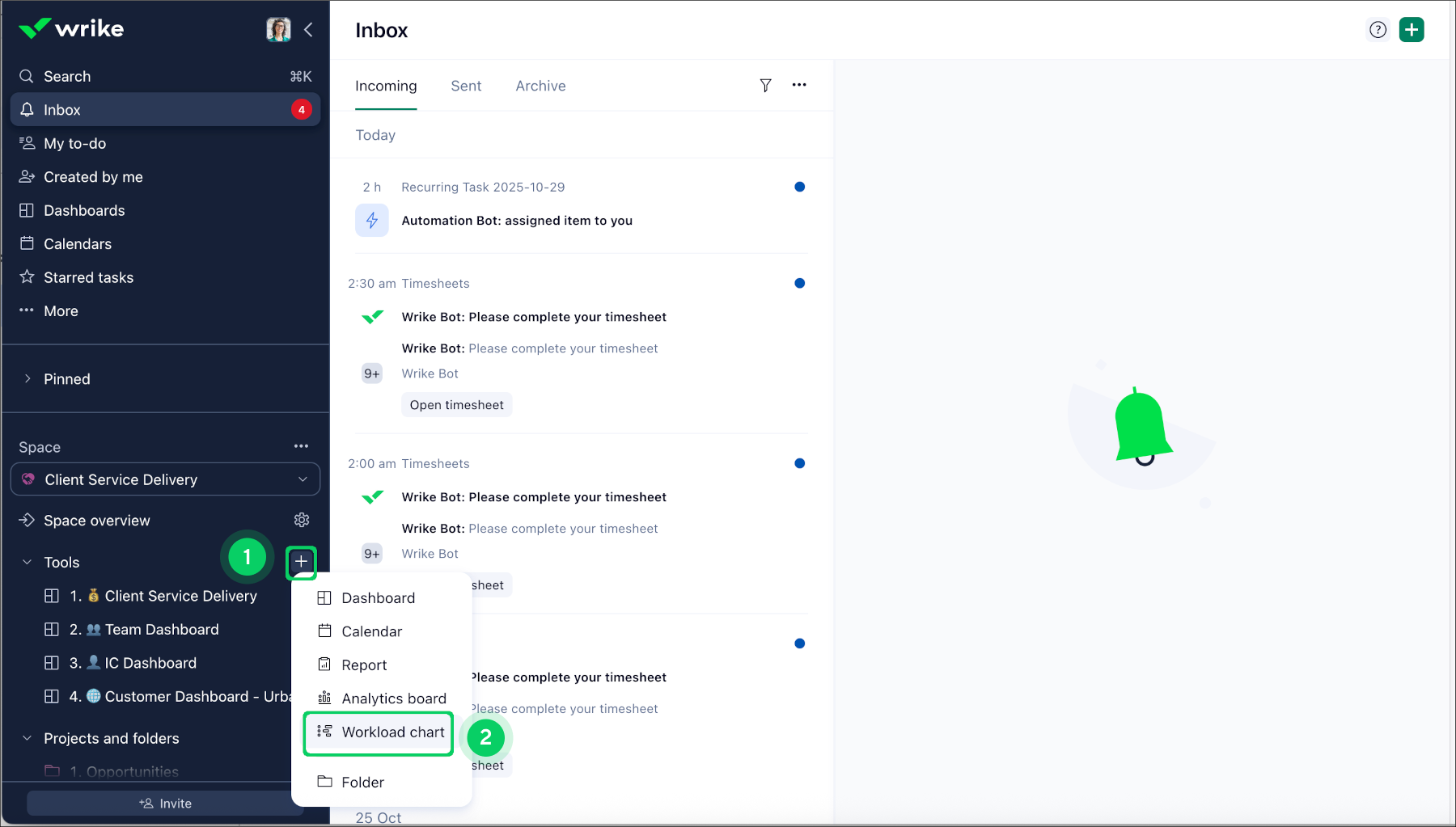
Task: Open the inbox filter icon
Action: (x=765, y=85)
